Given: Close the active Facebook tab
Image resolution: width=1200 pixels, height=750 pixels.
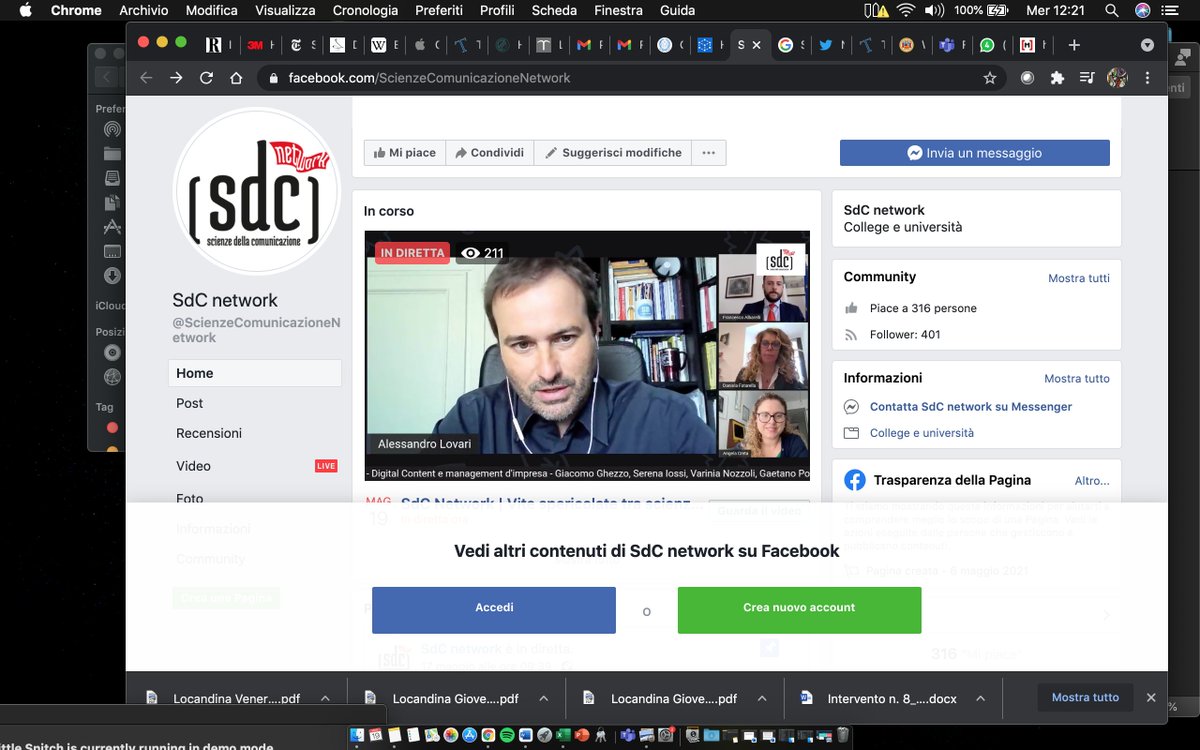Looking at the screenshot, I should pos(756,45).
